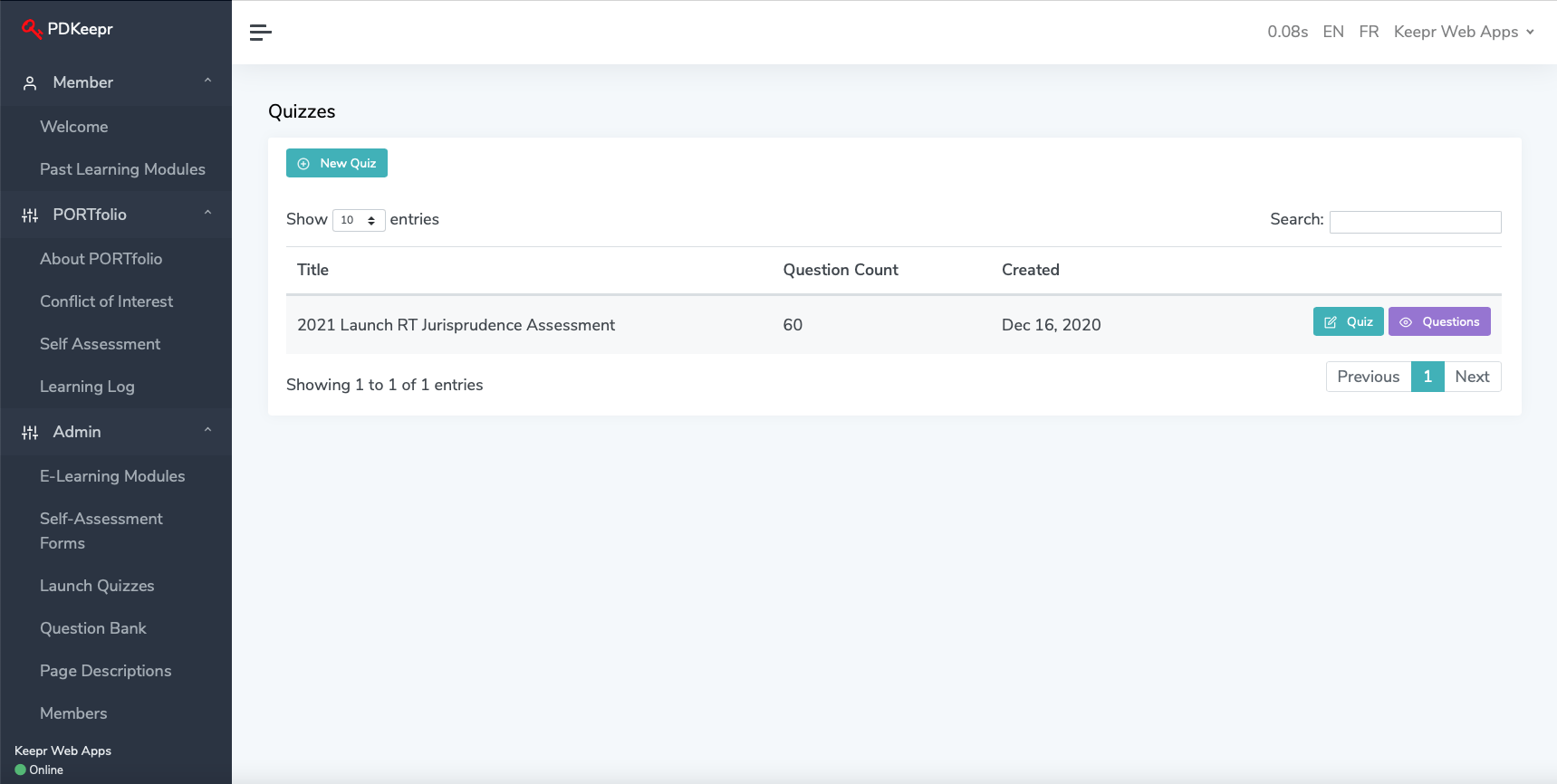Click the plus icon on New Quiz
Screen dimensions: 1557x784
[x=303, y=164]
